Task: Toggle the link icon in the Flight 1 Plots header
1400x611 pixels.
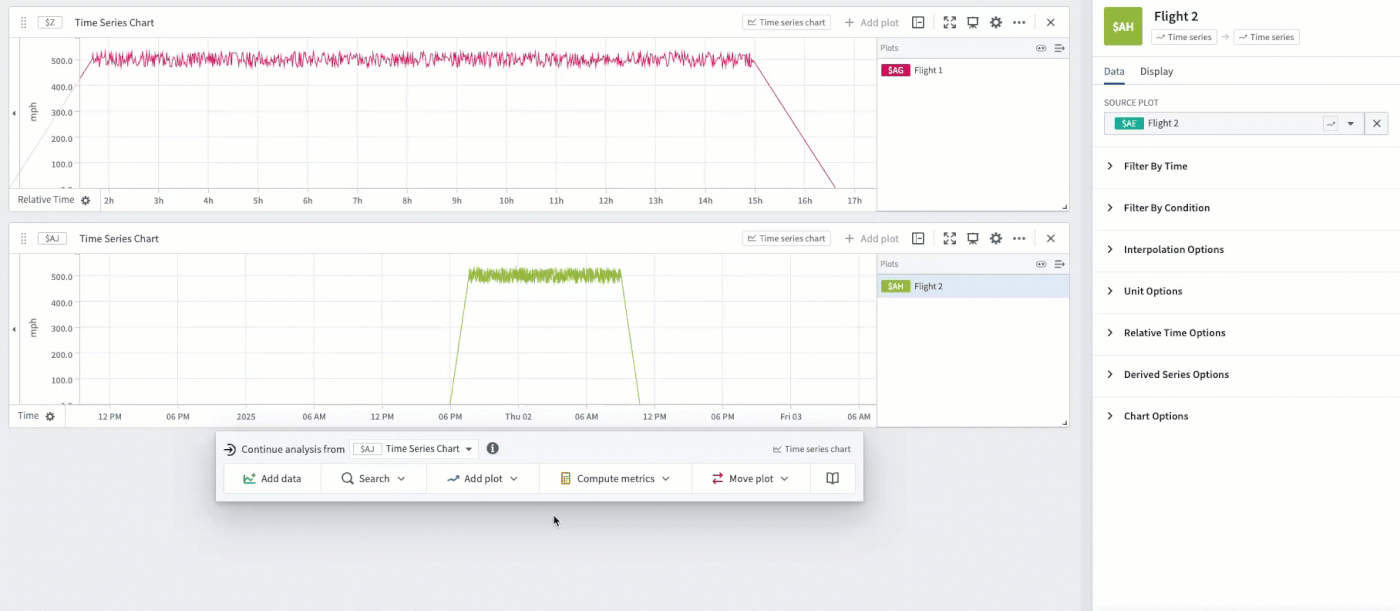Action: pyautogui.click(x=1041, y=48)
